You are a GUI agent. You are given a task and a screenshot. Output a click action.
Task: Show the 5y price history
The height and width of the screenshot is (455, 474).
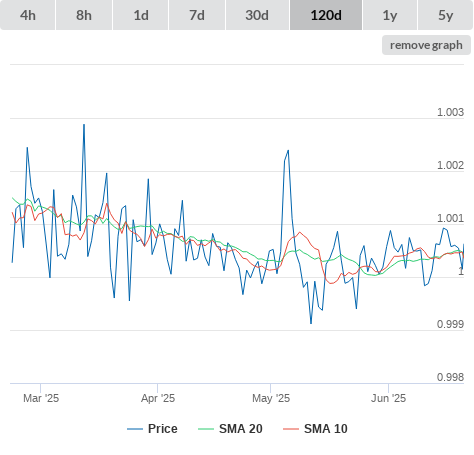446,15
